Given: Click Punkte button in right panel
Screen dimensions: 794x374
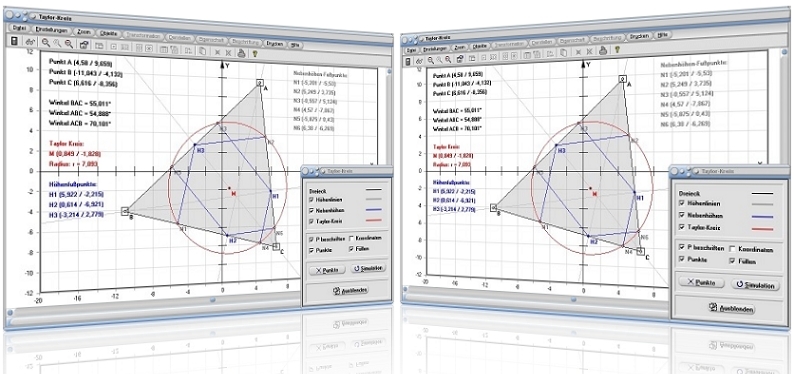Looking at the screenshot, I should point(701,282).
